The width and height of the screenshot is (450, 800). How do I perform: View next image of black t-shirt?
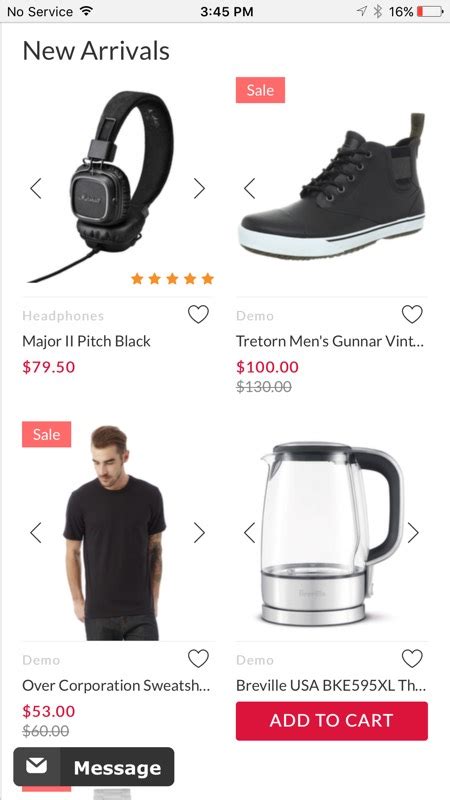pyautogui.click(x=199, y=533)
